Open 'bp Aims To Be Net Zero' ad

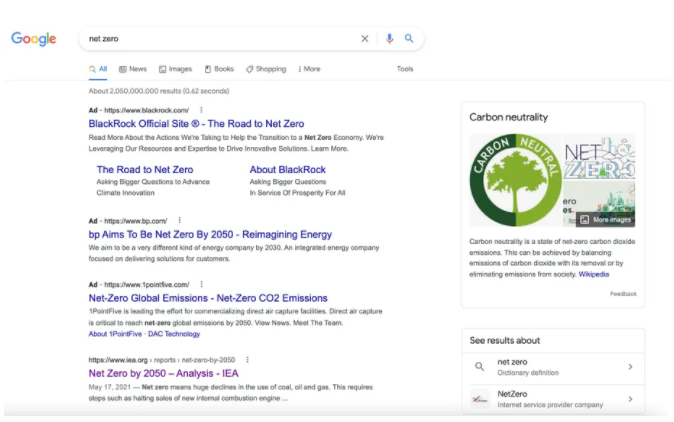click(x=210, y=235)
